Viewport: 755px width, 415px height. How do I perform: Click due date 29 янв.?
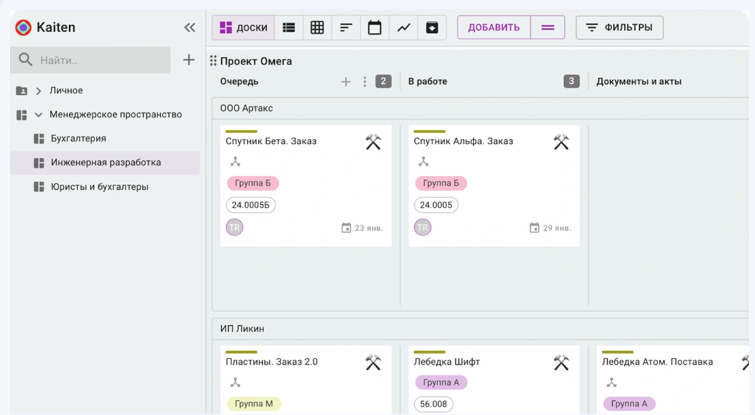tap(550, 228)
